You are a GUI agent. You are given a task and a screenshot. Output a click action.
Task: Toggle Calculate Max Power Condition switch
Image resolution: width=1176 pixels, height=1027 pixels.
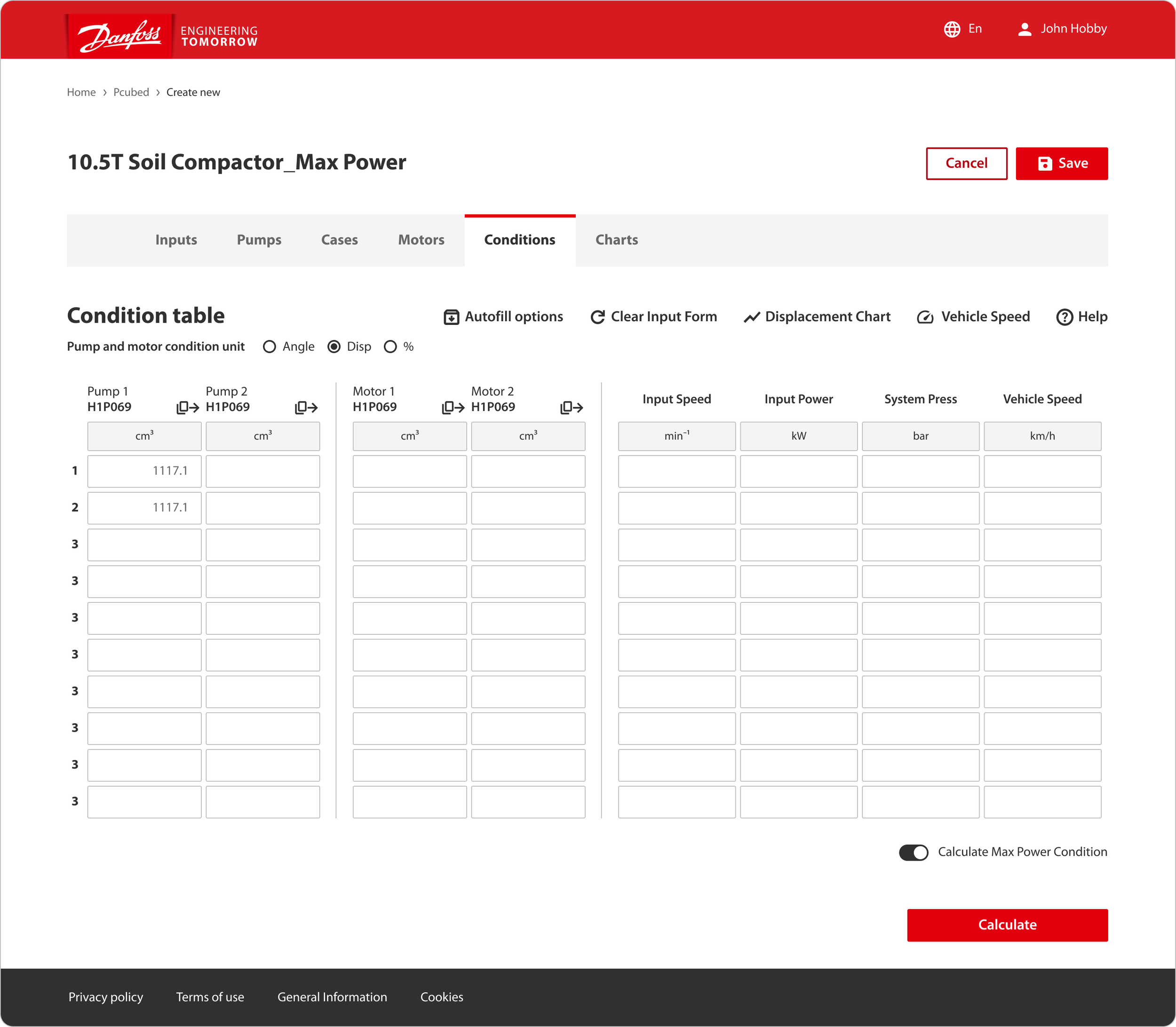coord(914,853)
